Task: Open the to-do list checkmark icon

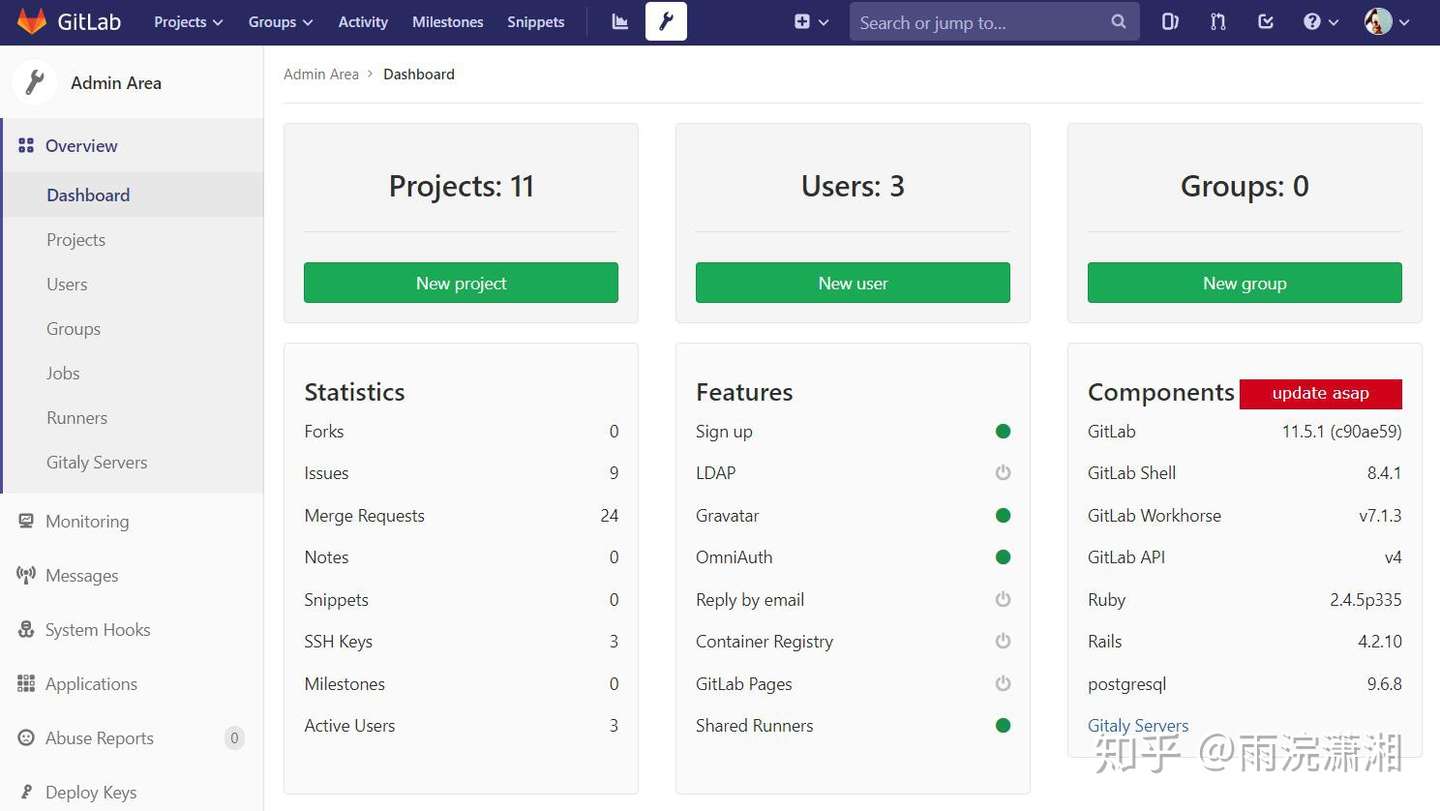Action: pos(1265,22)
